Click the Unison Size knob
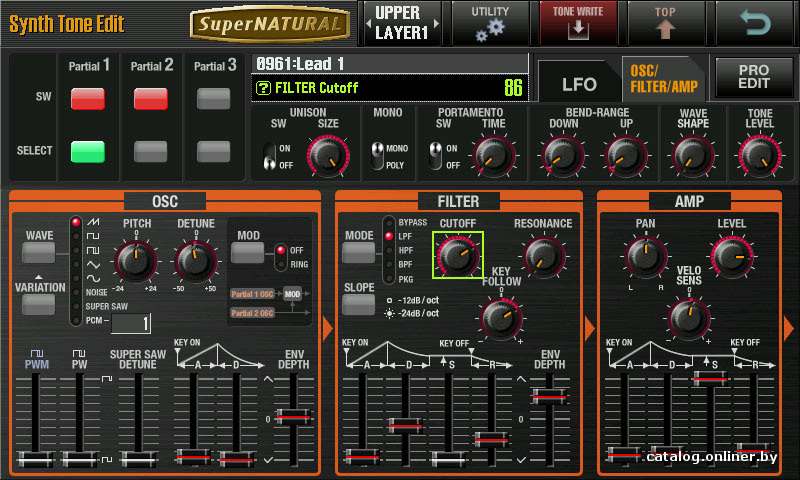 click(x=328, y=156)
